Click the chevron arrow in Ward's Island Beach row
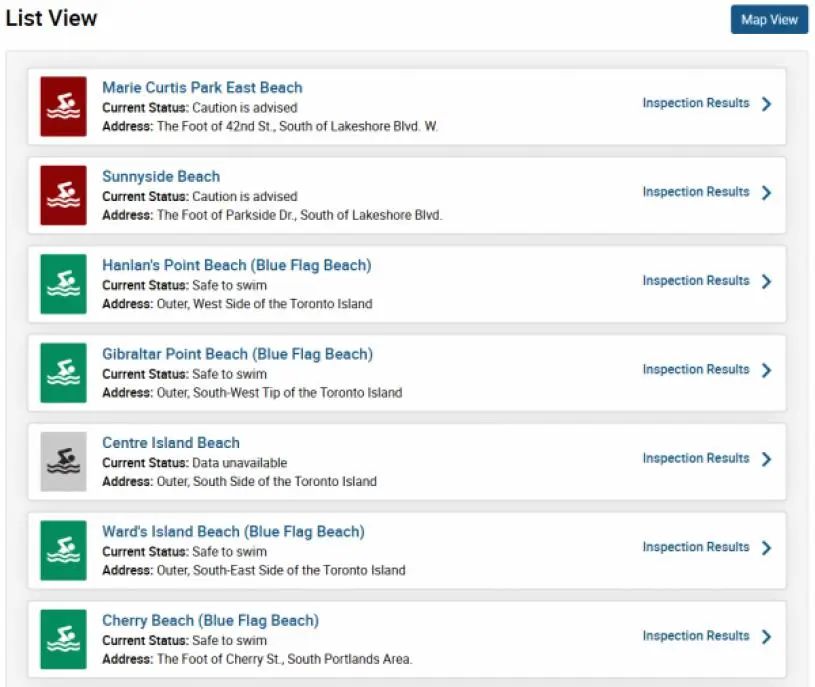815x687 pixels. tap(766, 548)
